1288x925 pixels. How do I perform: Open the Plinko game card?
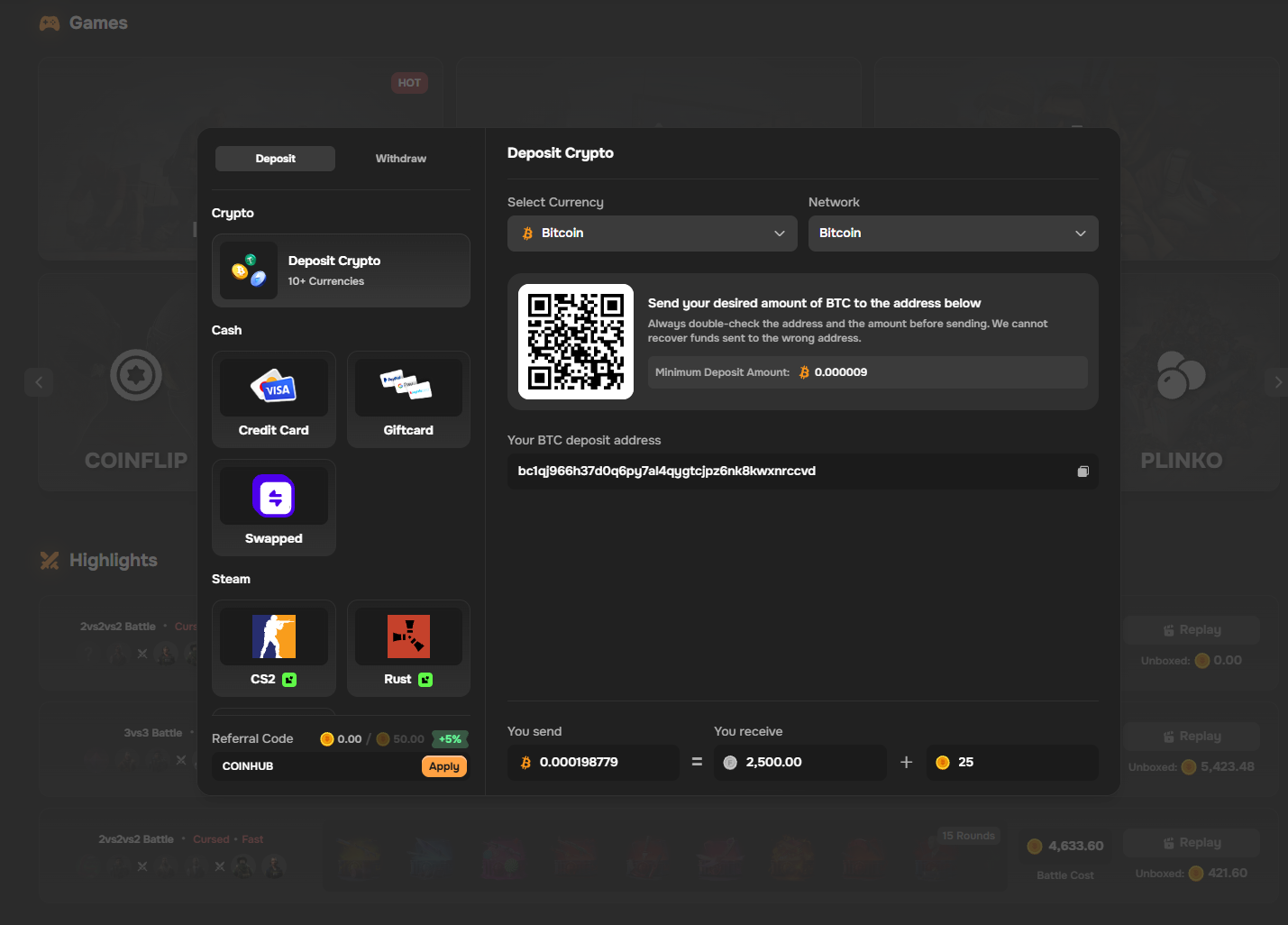pos(1199,382)
